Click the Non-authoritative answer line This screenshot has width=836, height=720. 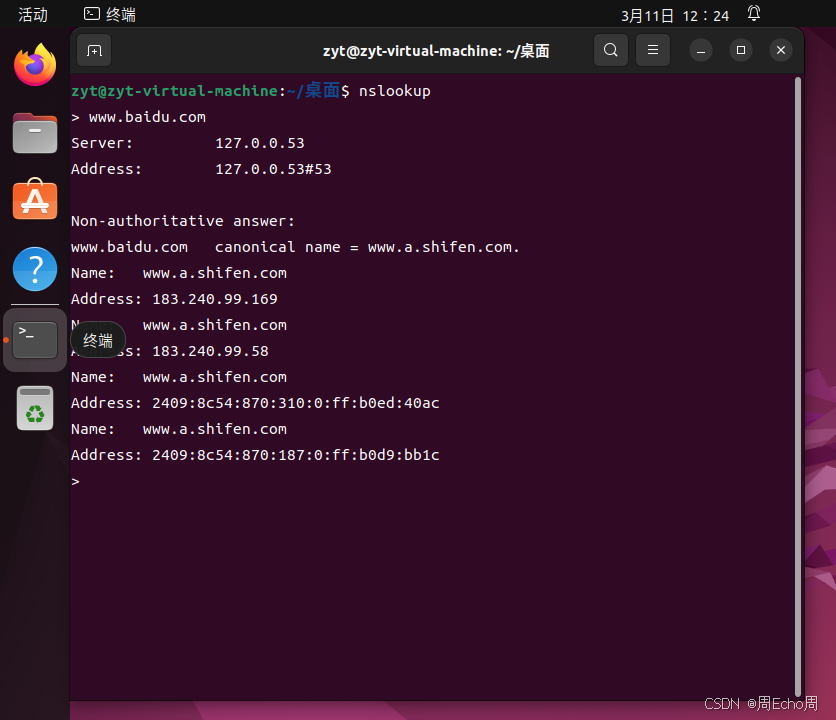[183, 221]
